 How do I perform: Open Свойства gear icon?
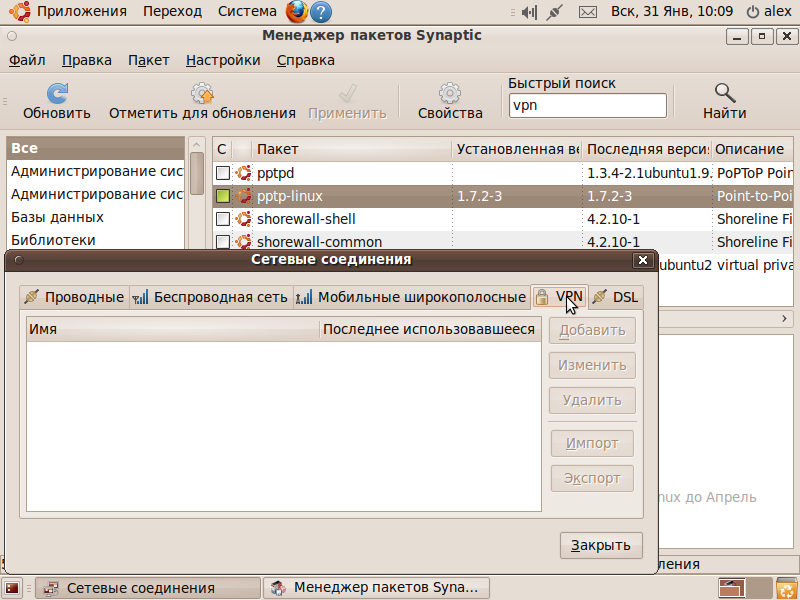450,94
